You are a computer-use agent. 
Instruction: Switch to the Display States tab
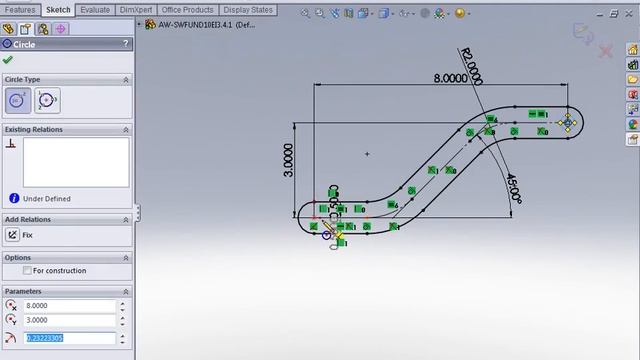(x=248, y=10)
